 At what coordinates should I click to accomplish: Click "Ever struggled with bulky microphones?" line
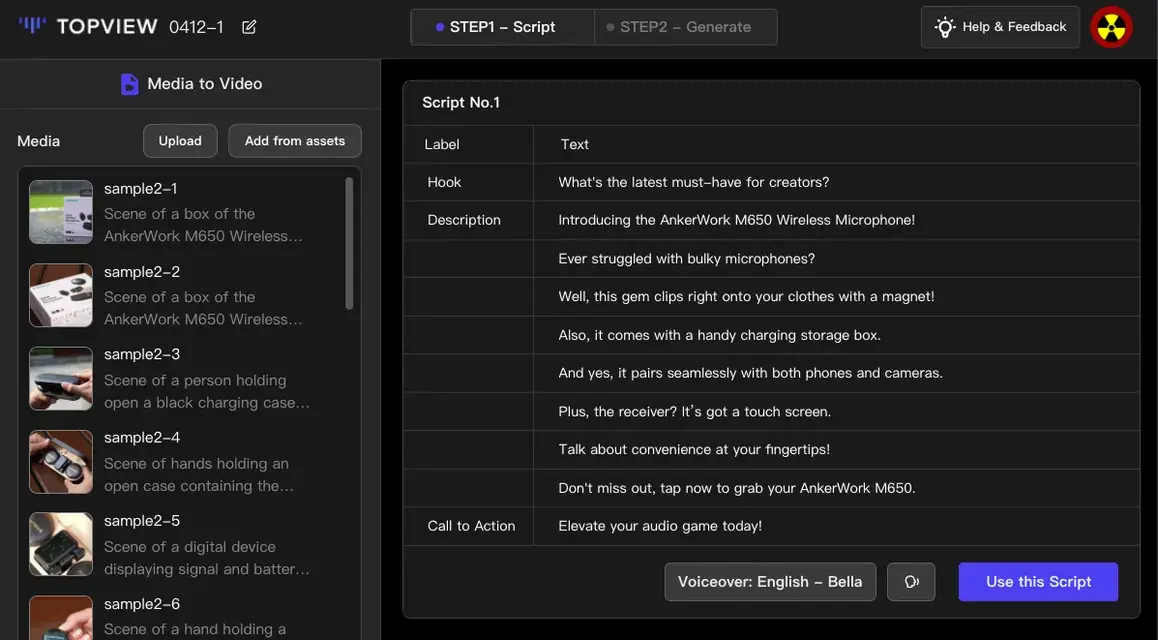[687, 258]
